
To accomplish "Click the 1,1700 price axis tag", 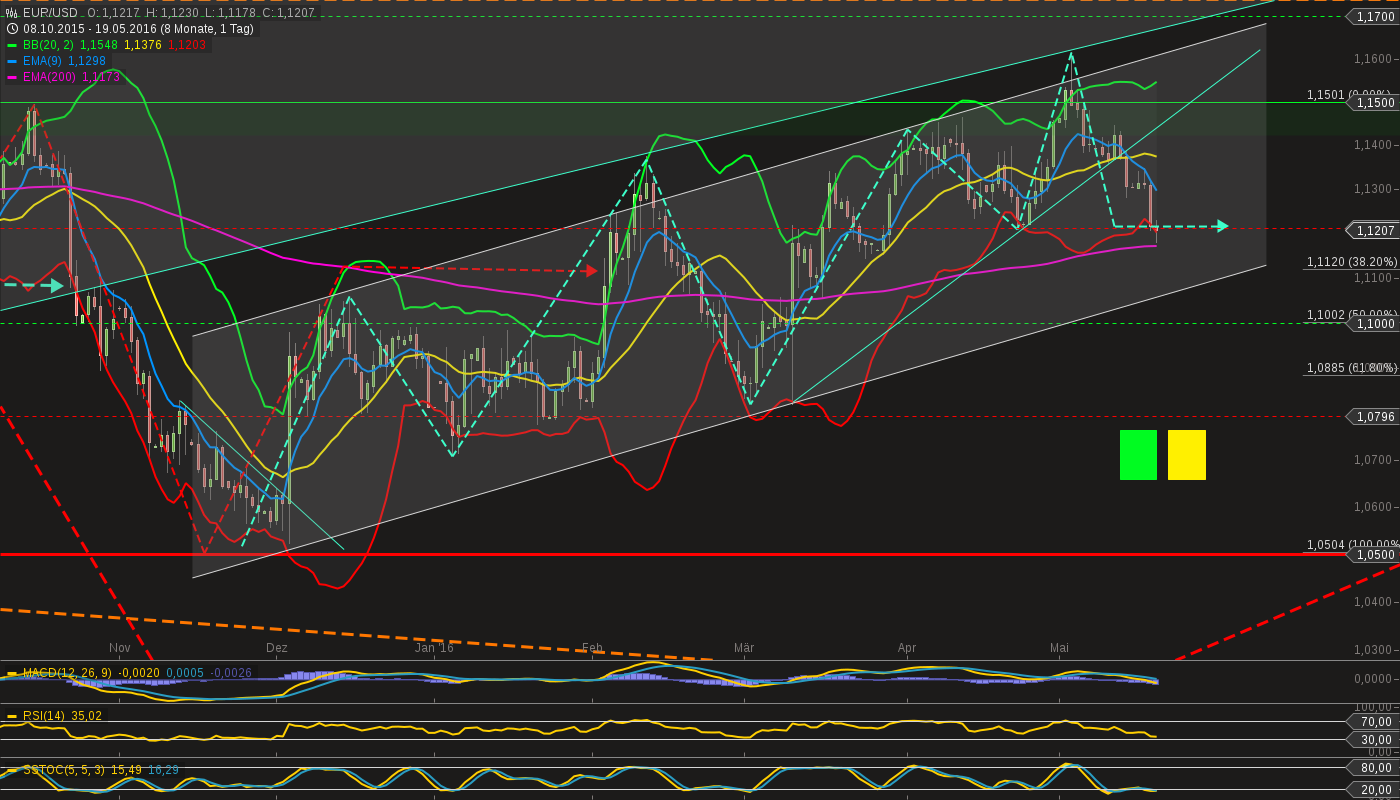I will point(1374,17).
